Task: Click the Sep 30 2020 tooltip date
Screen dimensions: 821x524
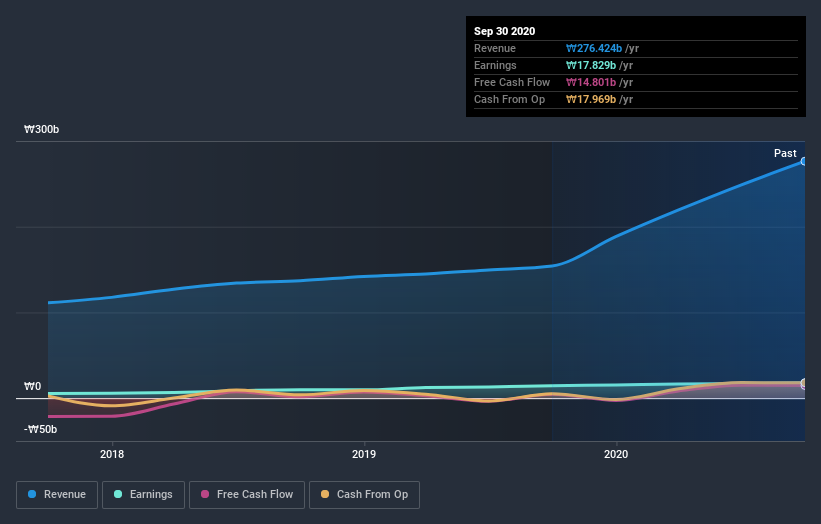Action: pyautogui.click(x=504, y=31)
